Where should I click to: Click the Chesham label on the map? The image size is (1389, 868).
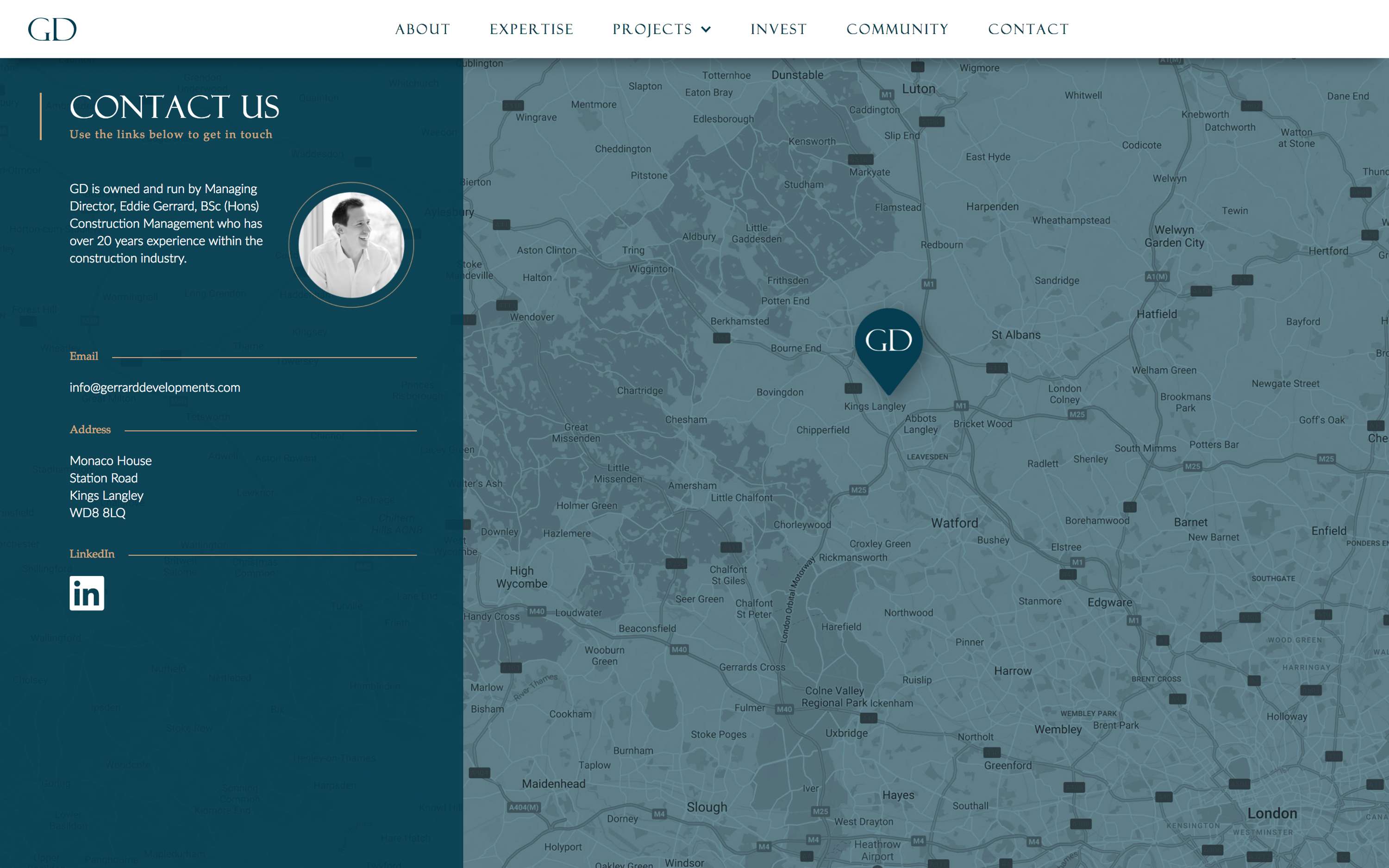[686, 419]
